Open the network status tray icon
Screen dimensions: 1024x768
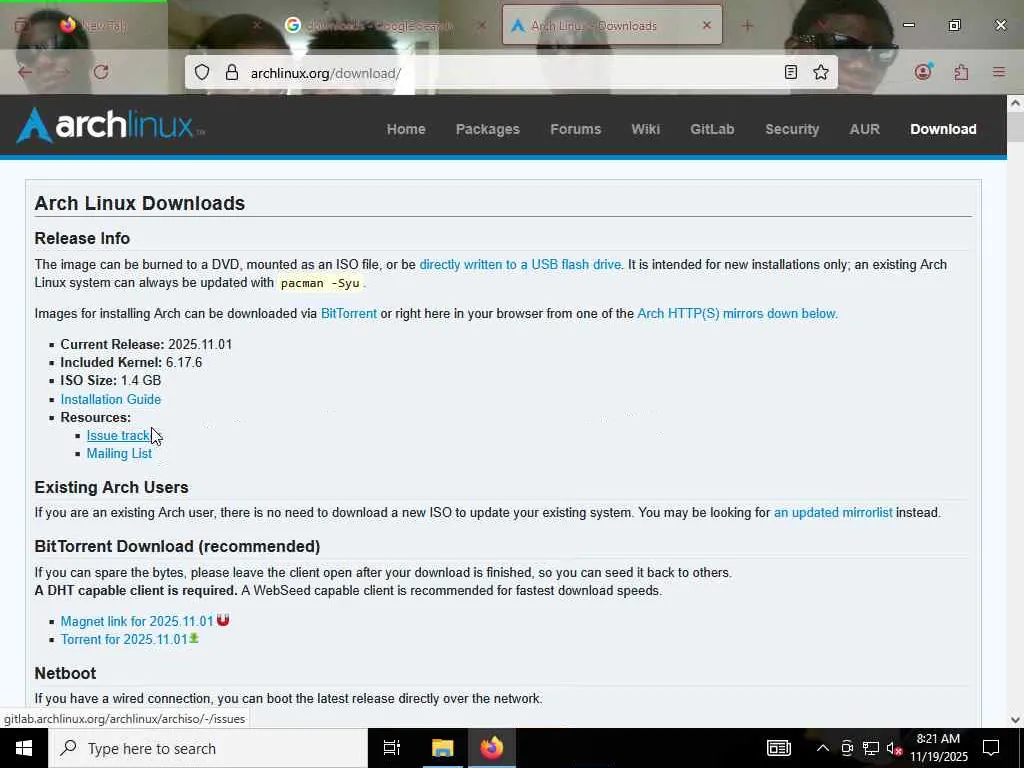(871, 748)
